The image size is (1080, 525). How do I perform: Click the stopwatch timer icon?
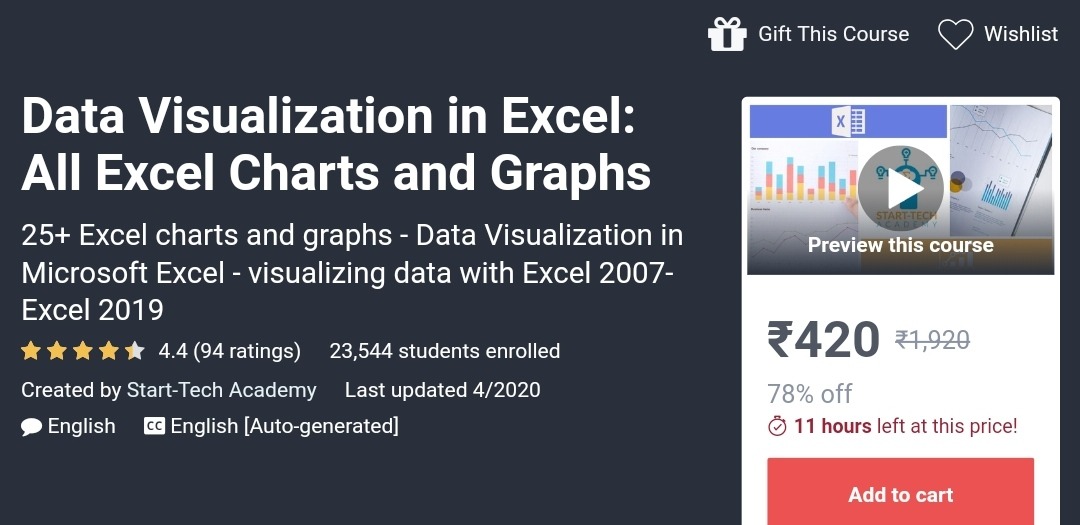pos(777,426)
